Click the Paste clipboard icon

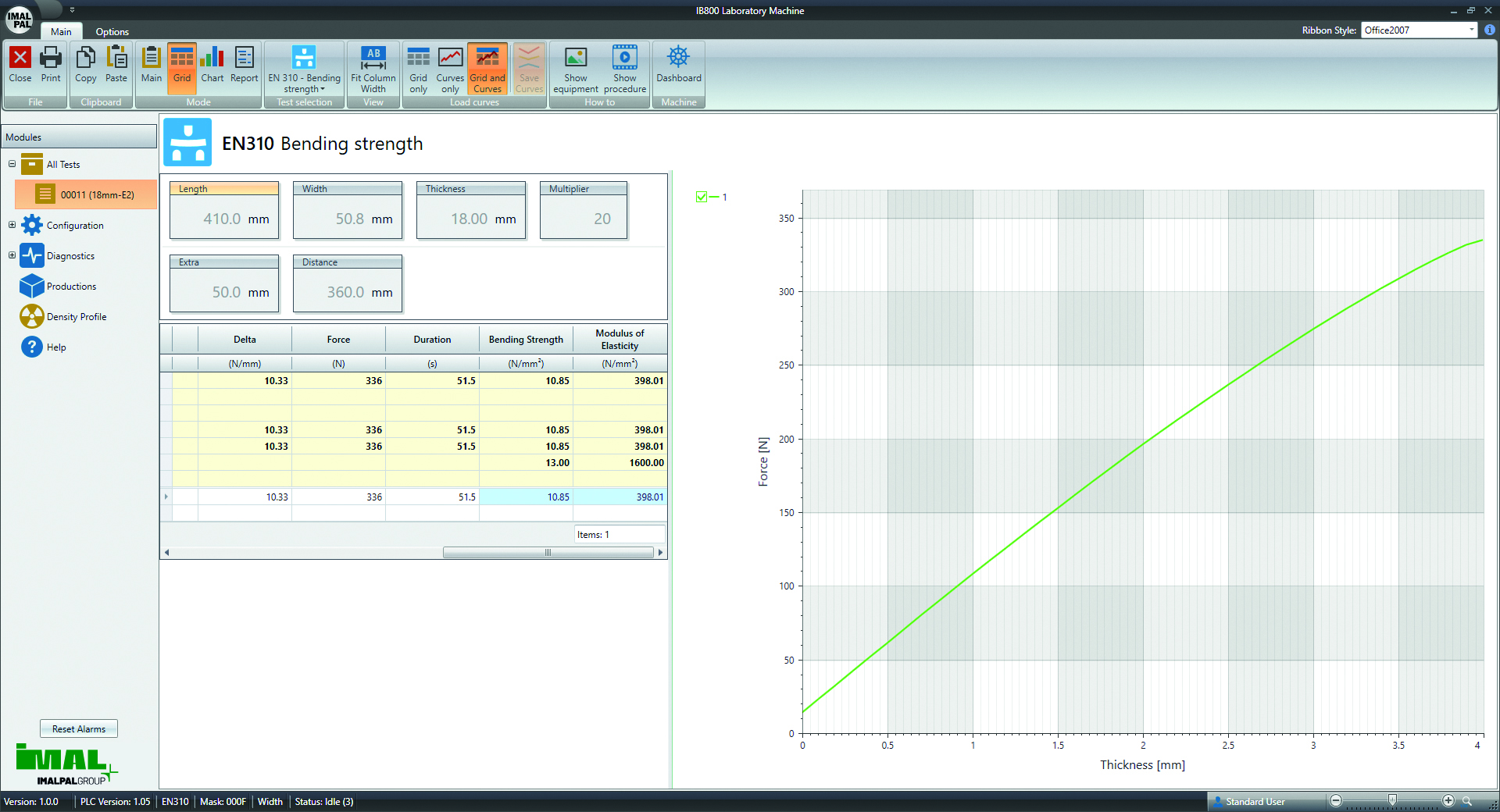116,65
